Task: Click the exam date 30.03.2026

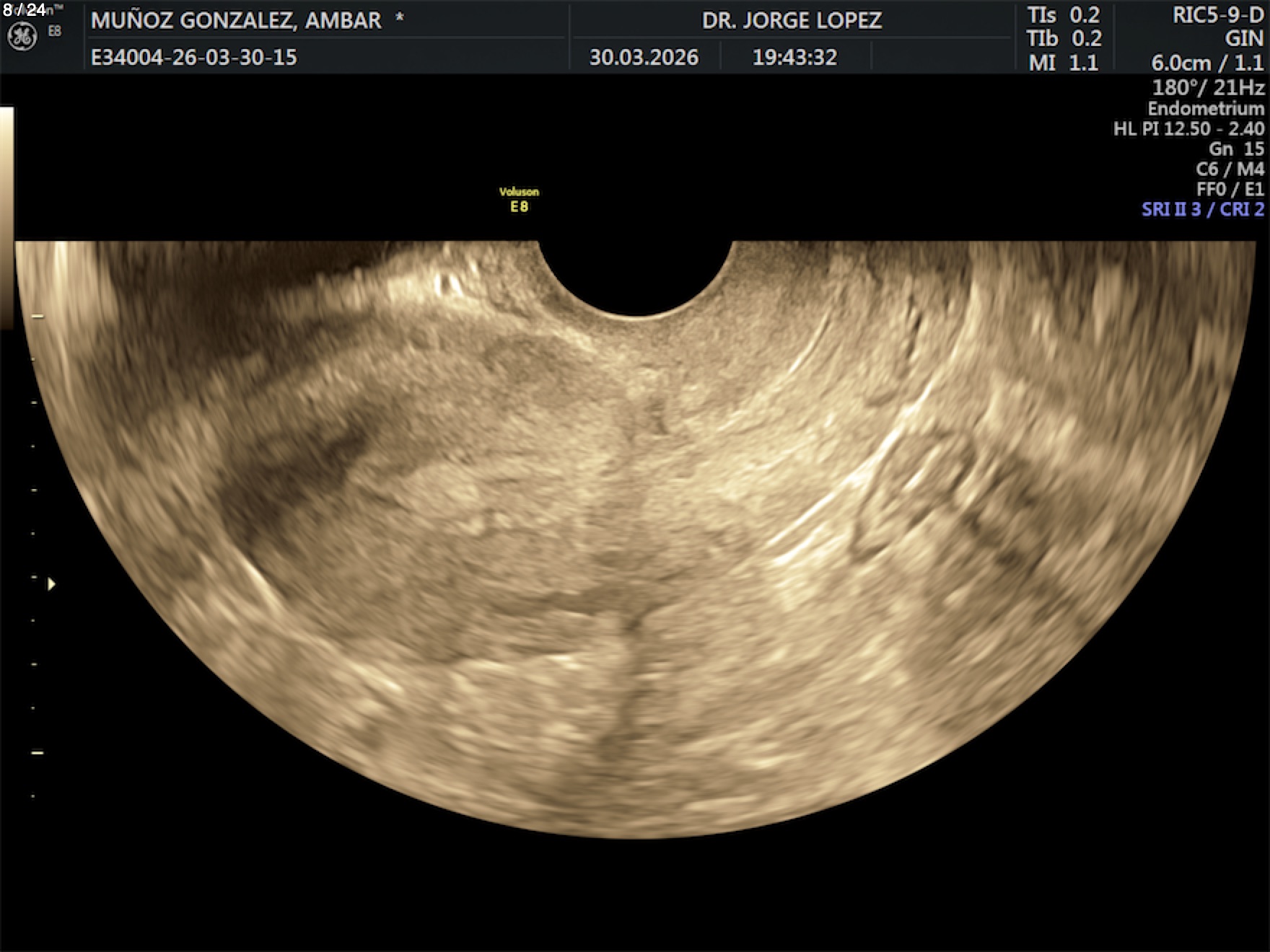Action: click(644, 58)
